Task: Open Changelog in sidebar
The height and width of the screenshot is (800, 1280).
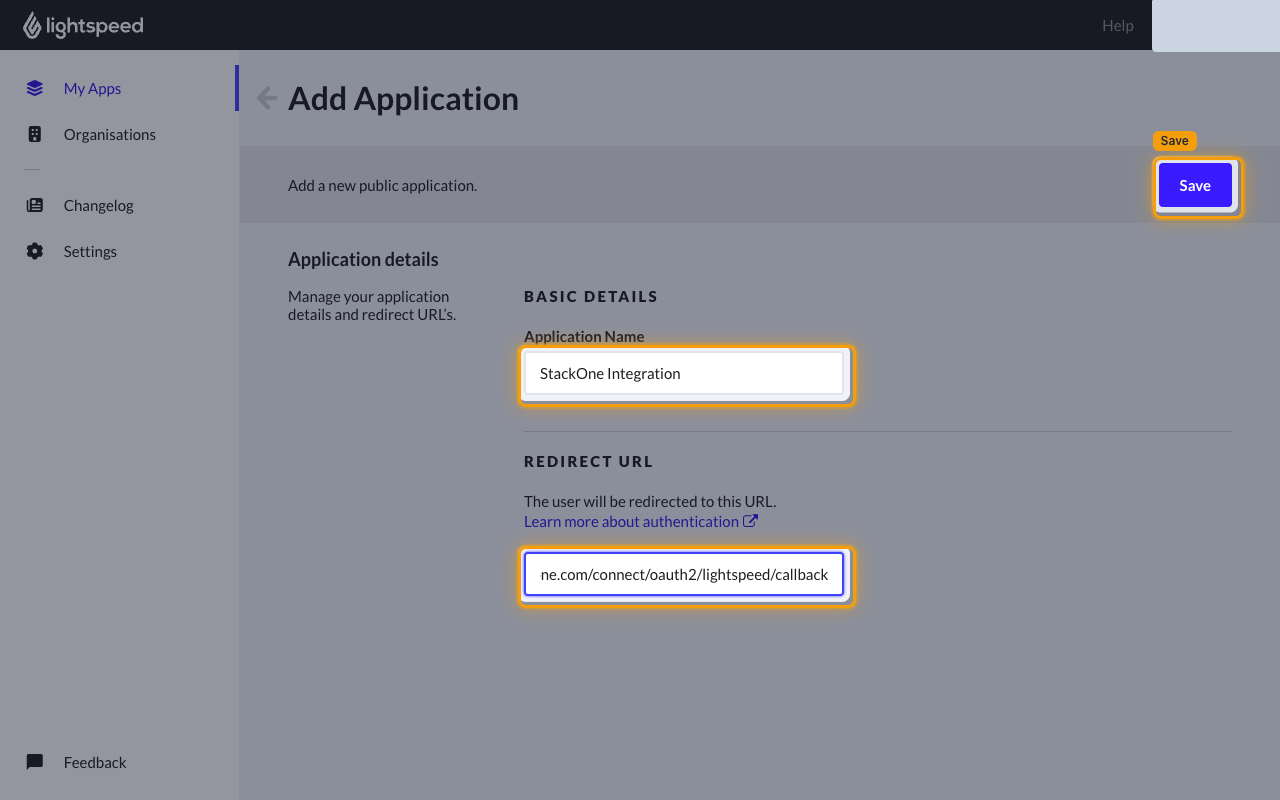Action: tap(98, 205)
